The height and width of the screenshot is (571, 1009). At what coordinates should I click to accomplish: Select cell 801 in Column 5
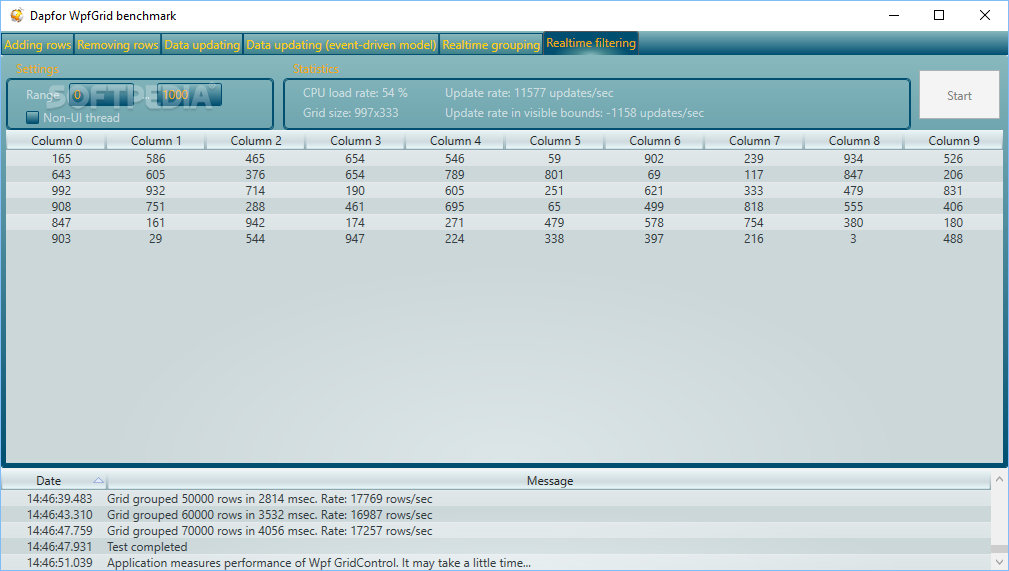[554, 174]
